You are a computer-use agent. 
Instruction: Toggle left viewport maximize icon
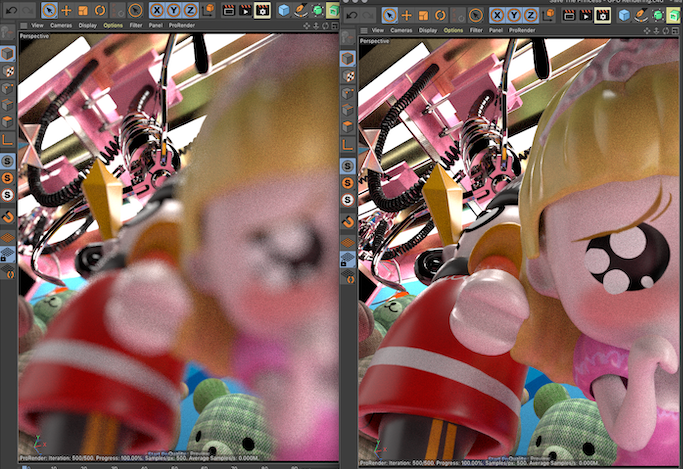tap(335, 26)
